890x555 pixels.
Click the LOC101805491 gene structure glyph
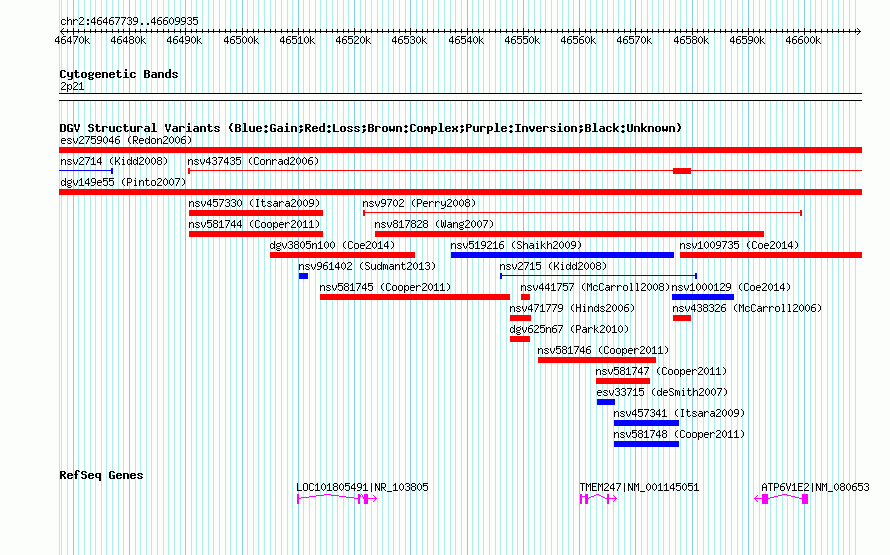[x=337, y=499]
